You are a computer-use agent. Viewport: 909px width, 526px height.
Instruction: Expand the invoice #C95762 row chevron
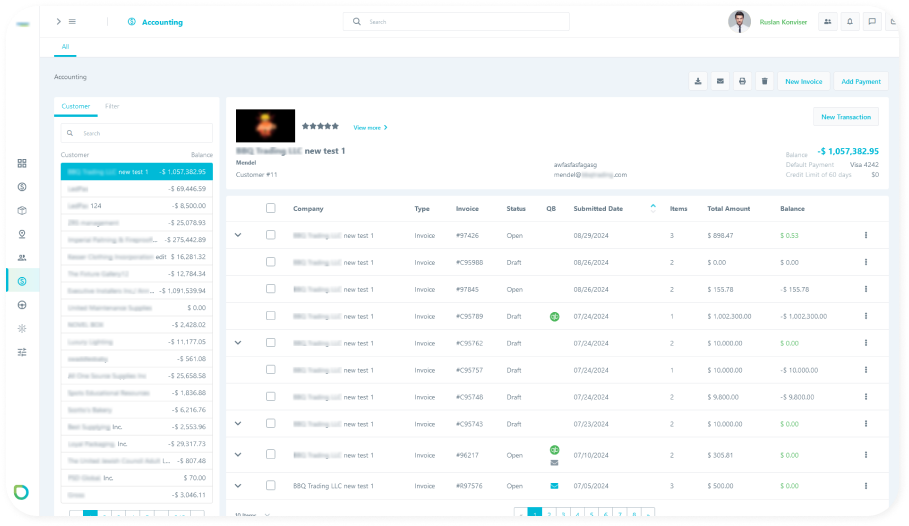[x=238, y=342]
